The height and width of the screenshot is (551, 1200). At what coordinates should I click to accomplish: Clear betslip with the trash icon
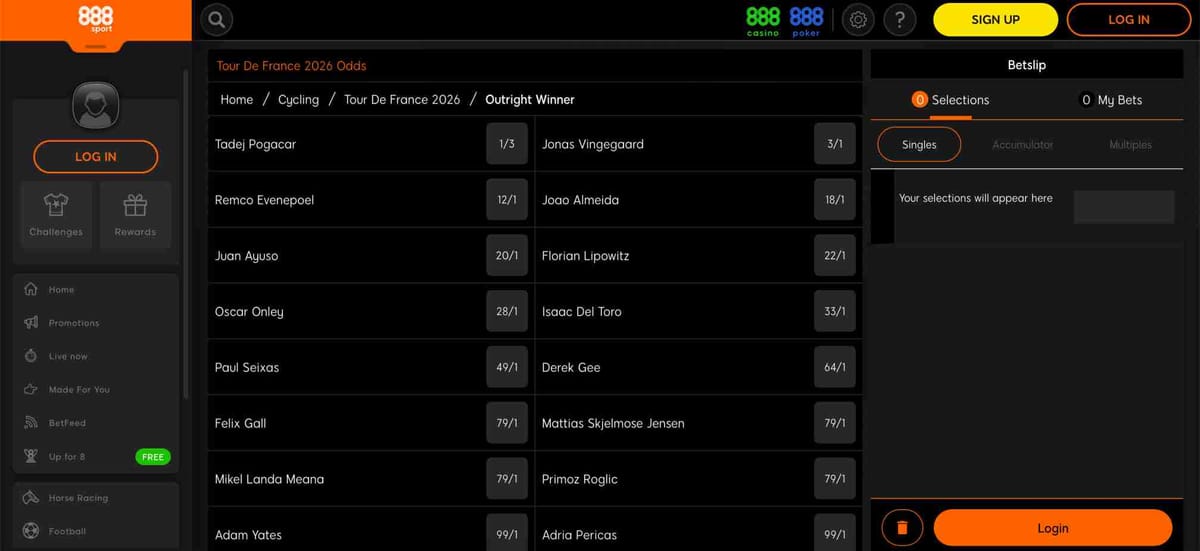point(902,528)
